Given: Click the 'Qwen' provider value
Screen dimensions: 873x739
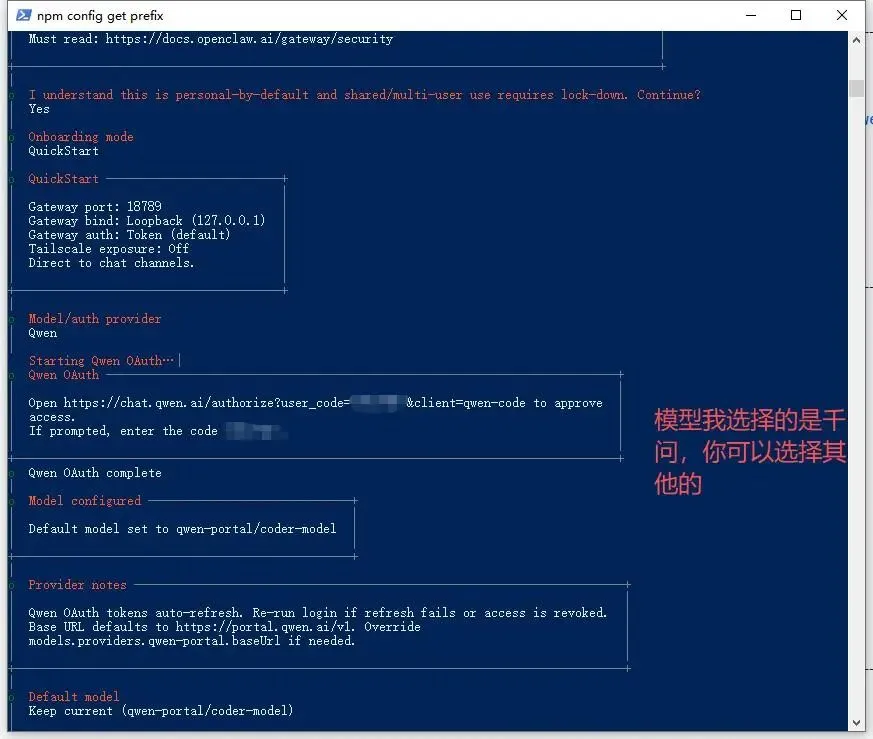Looking at the screenshot, I should coord(43,333).
